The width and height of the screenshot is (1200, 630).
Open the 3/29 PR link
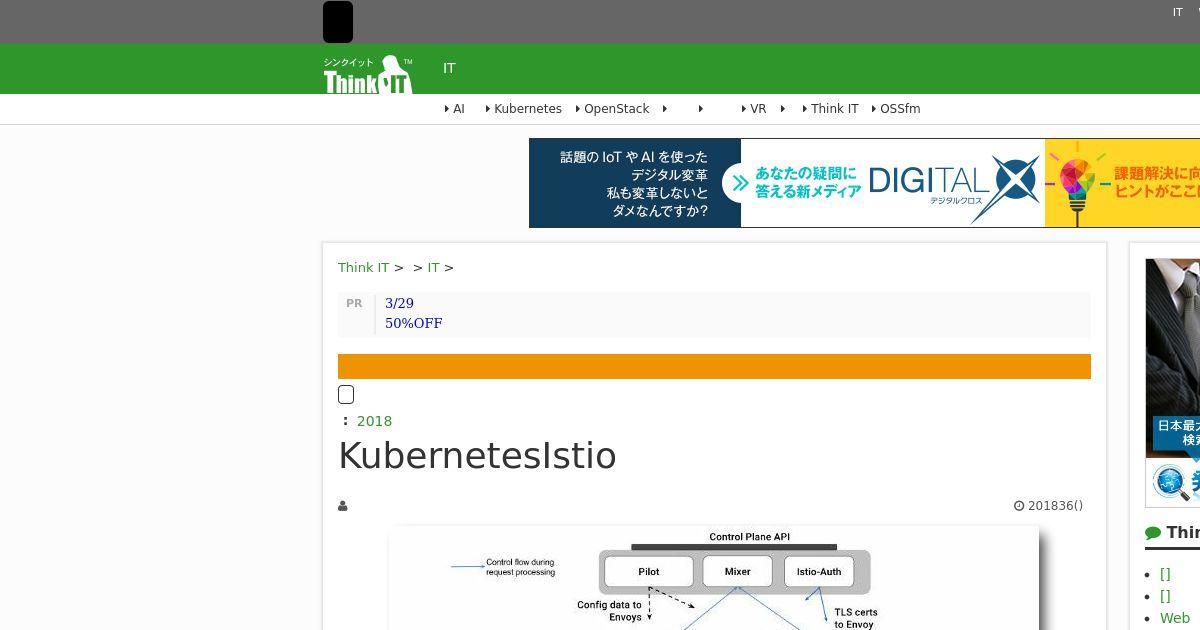pos(399,303)
